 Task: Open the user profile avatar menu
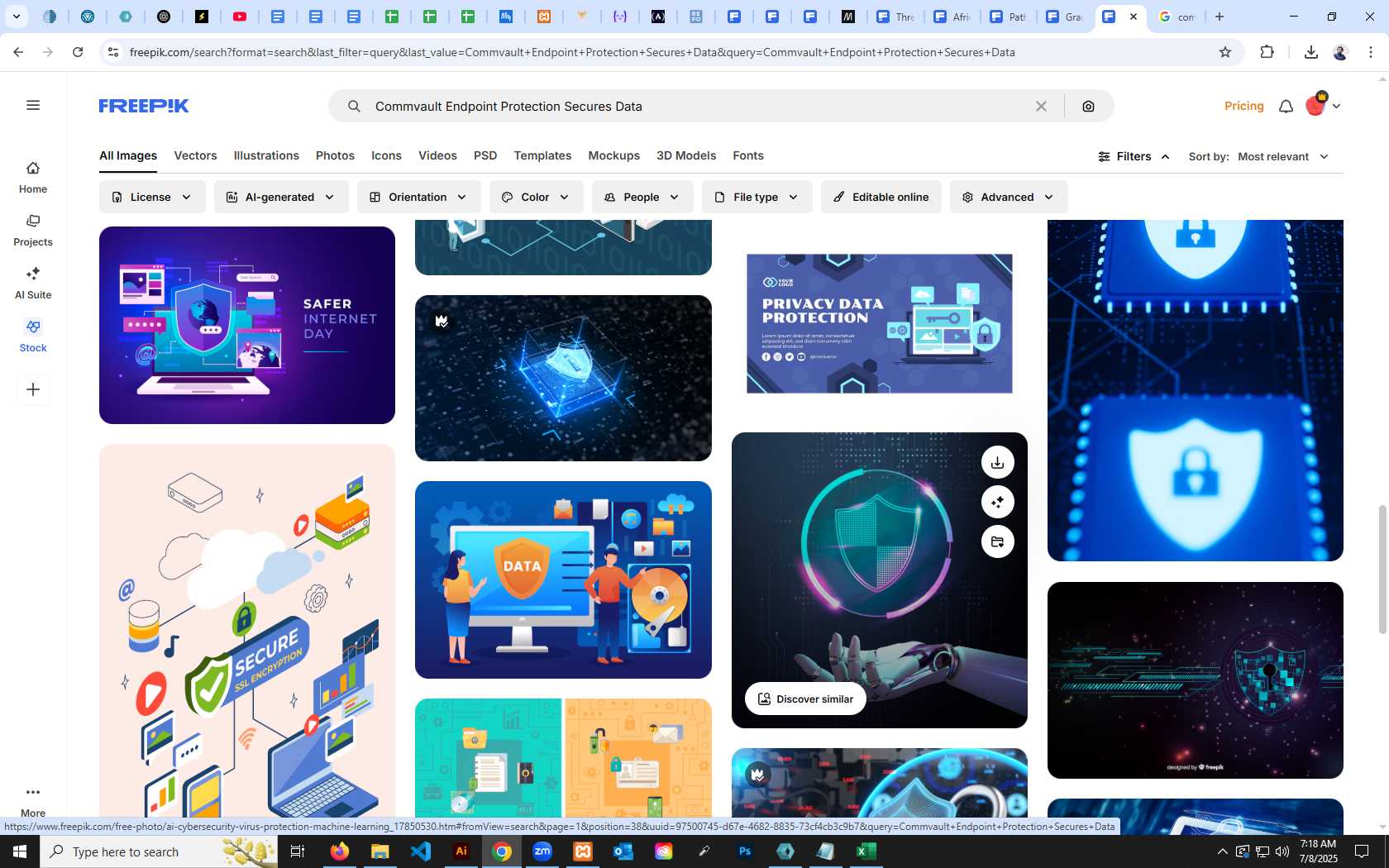tap(1323, 105)
